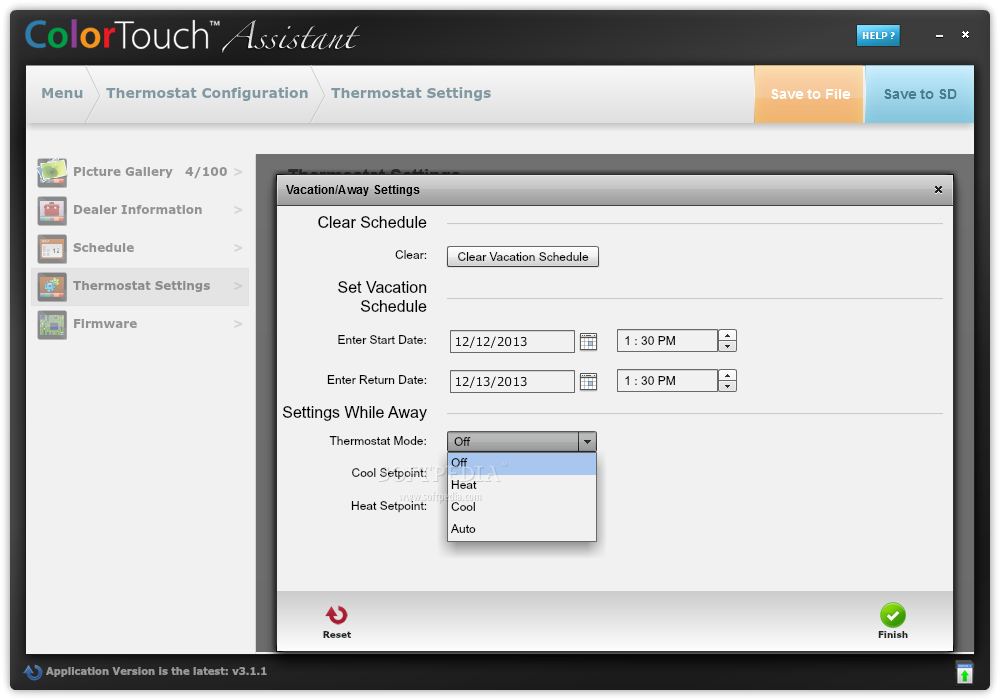Expand Picture Gallery chevron
The height and width of the screenshot is (700, 1000).
pyautogui.click(x=238, y=171)
